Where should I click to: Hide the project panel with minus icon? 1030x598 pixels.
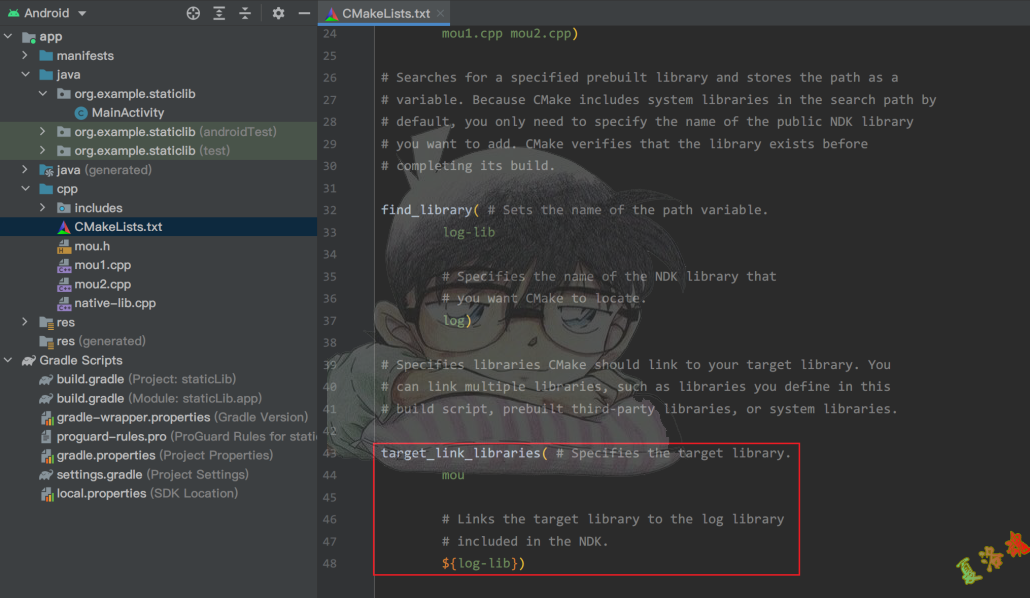[x=304, y=13]
